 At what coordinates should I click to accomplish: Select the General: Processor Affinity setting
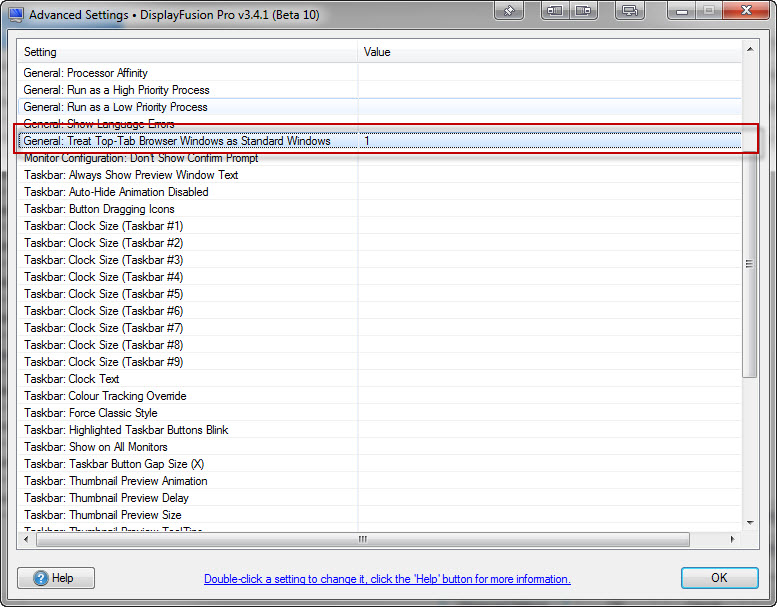coord(86,73)
